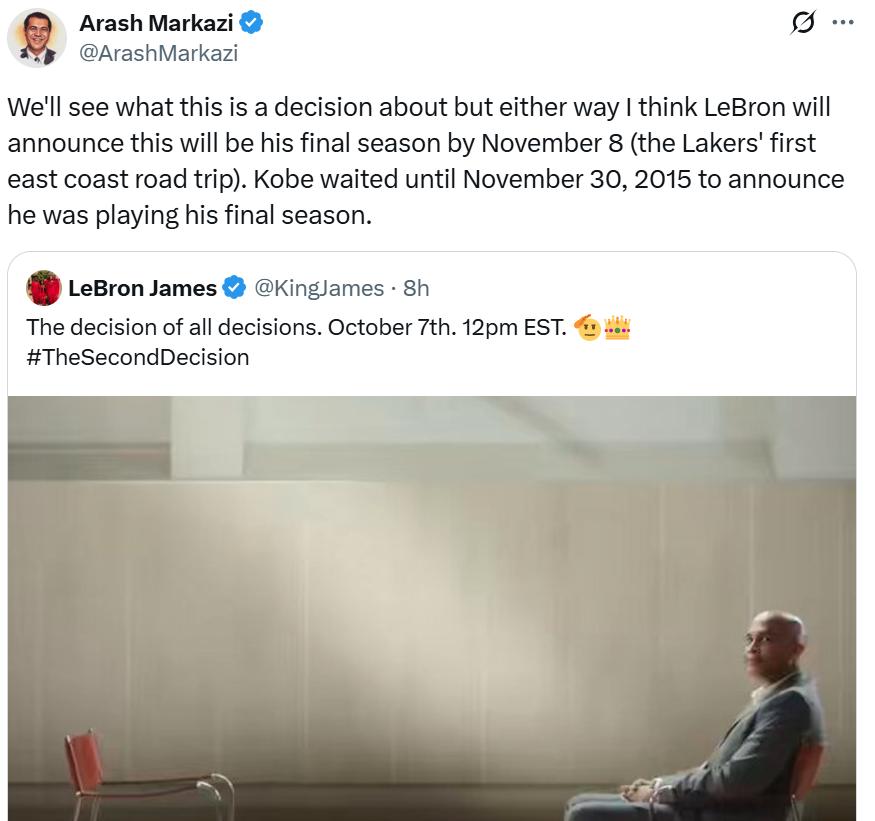This screenshot has height=821, width=875.
Task: Click the text "The decision of all decisions"
Action: pos(172,327)
